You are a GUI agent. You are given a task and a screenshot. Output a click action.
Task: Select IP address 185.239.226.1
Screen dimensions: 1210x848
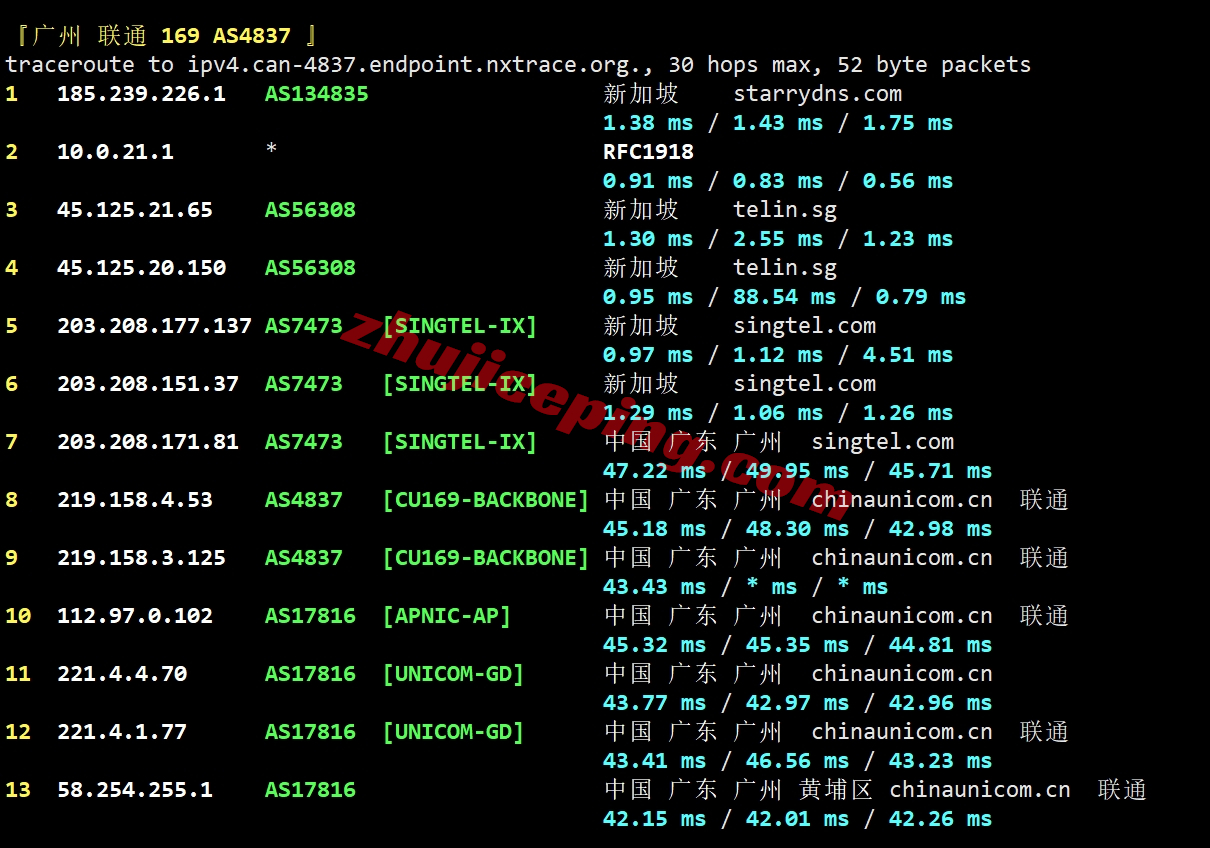141,94
